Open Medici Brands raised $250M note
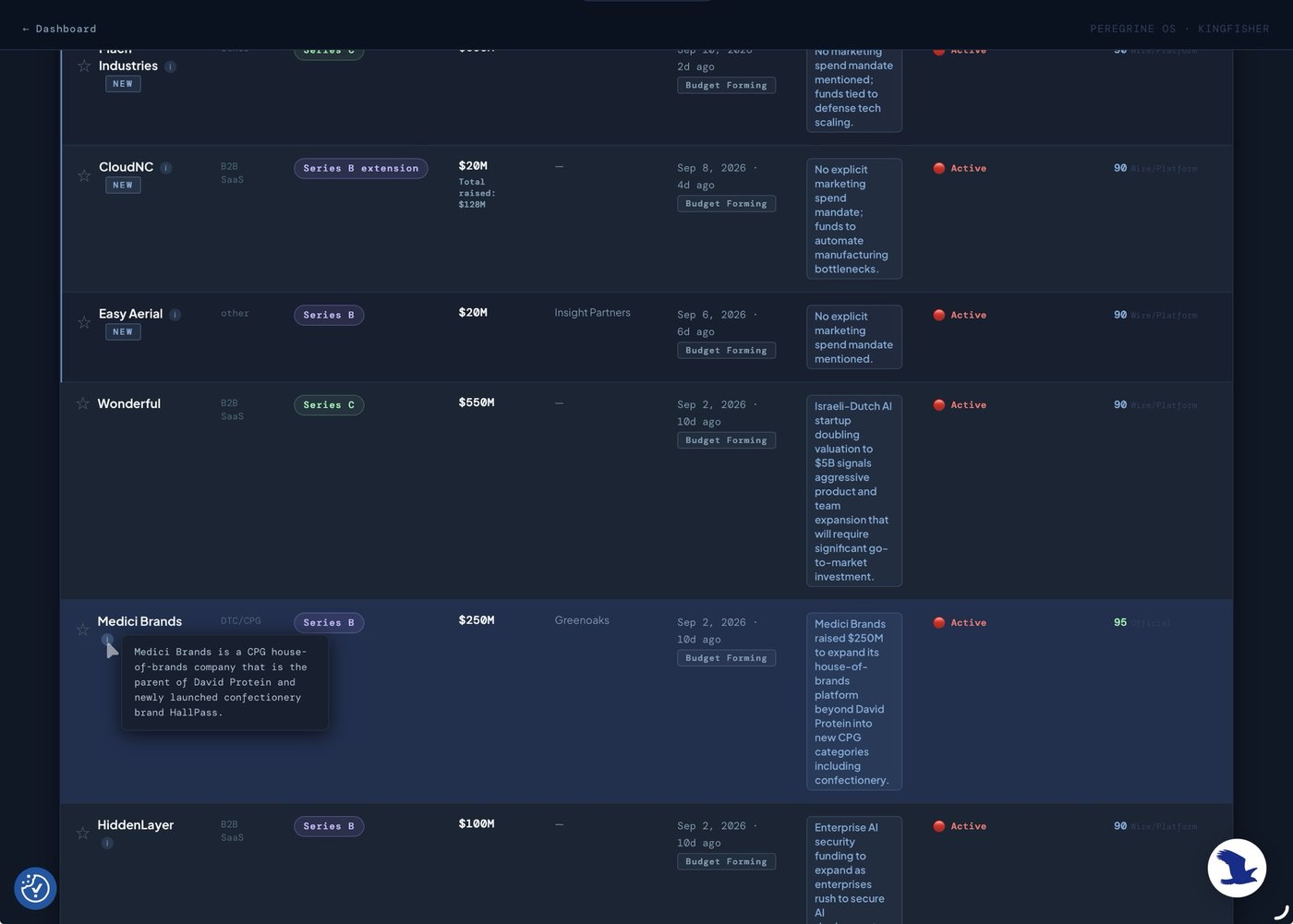This screenshot has height=924, width=1293. (x=854, y=702)
